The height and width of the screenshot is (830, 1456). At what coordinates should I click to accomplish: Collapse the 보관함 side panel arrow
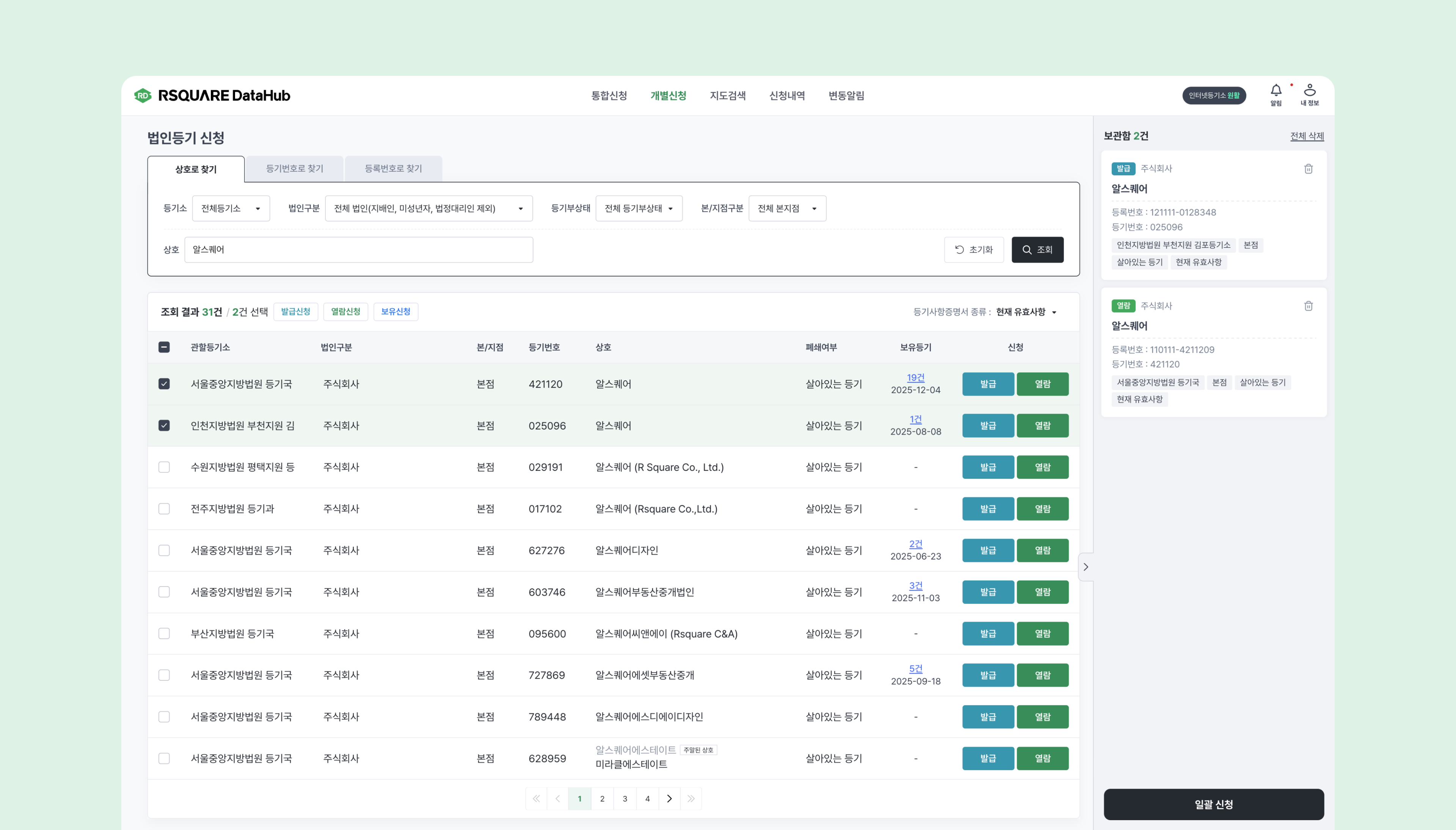pyautogui.click(x=1085, y=567)
